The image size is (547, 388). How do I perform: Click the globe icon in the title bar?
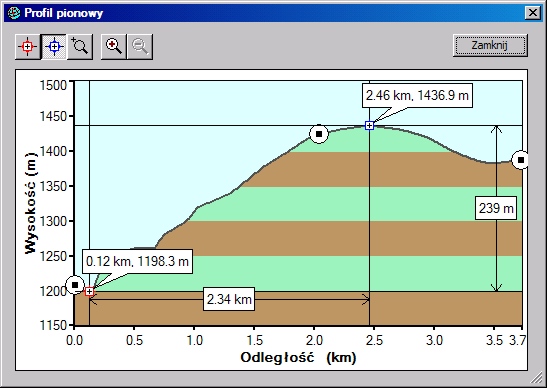pos(14,13)
